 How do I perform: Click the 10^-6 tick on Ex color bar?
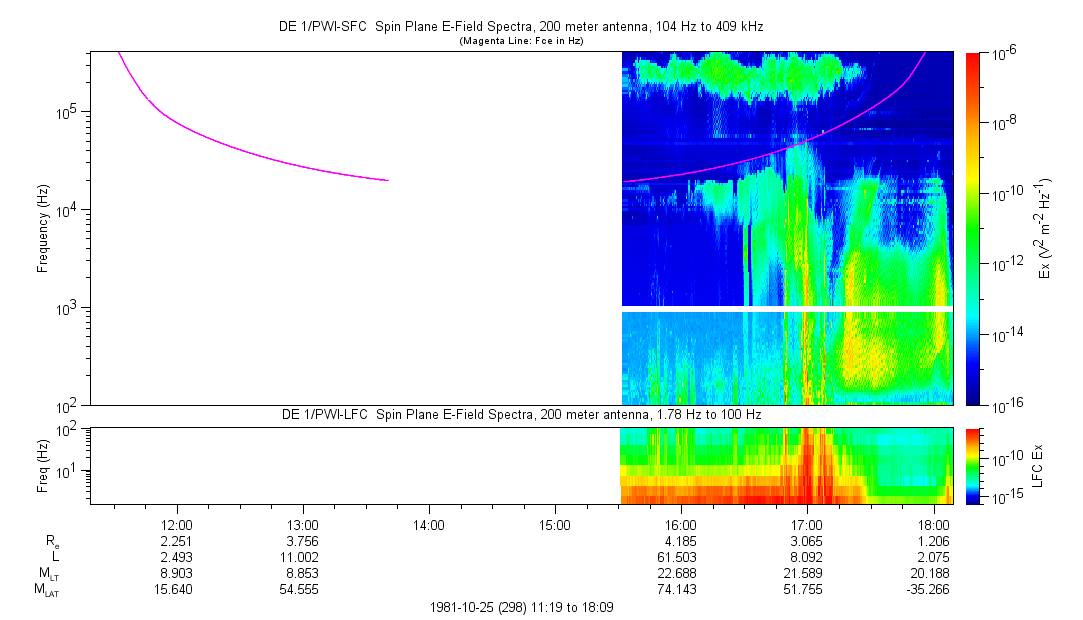[1003, 53]
